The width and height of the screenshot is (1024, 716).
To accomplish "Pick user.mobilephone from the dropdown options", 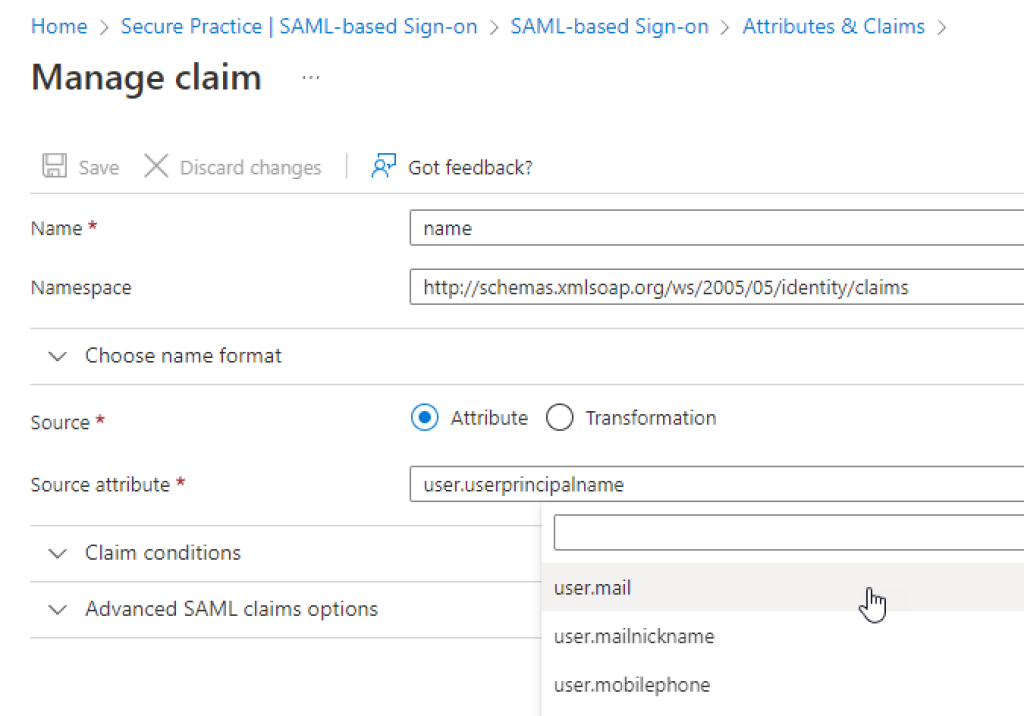I will click(x=632, y=685).
